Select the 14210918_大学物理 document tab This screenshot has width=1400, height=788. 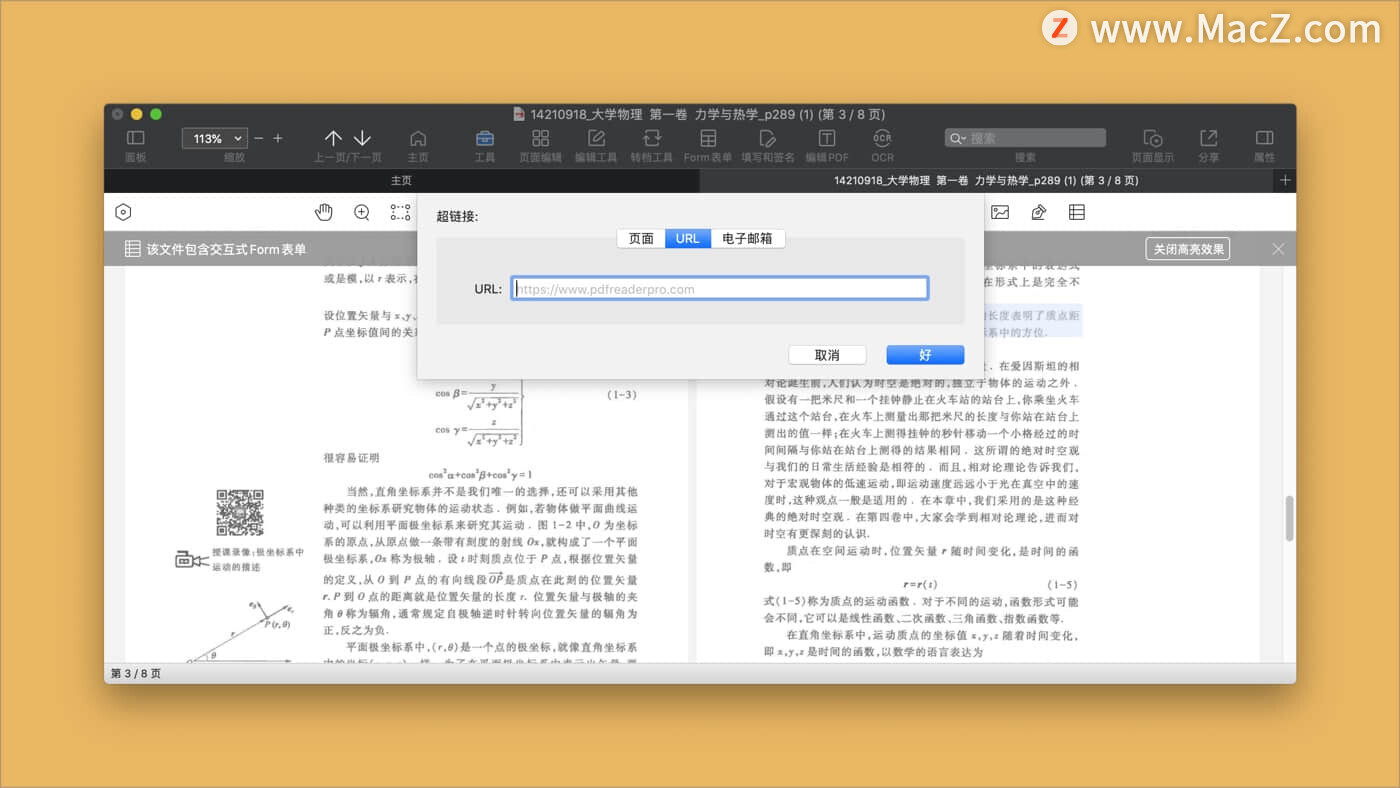pos(986,181)
